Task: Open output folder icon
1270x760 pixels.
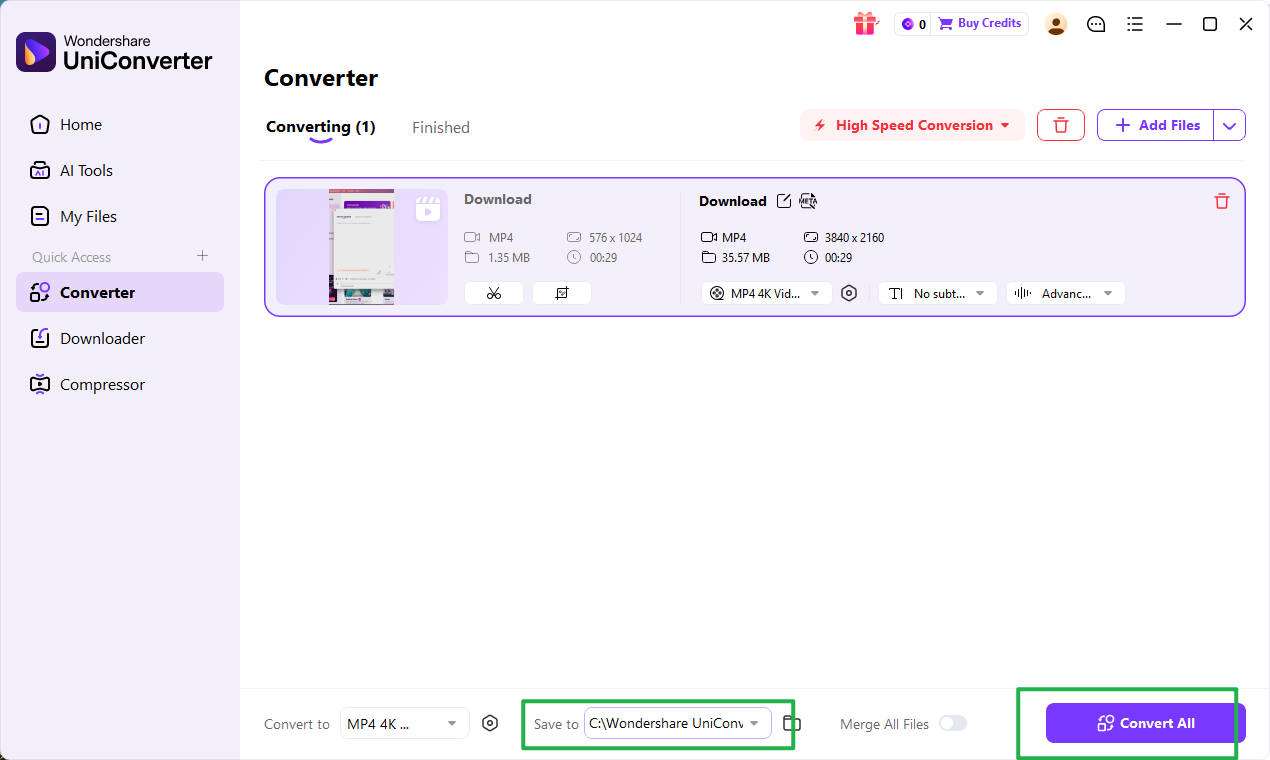Action: (792, 723)
